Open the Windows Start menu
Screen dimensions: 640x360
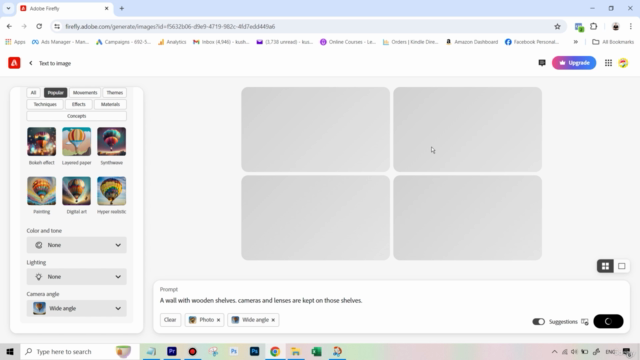coord(10,351)
